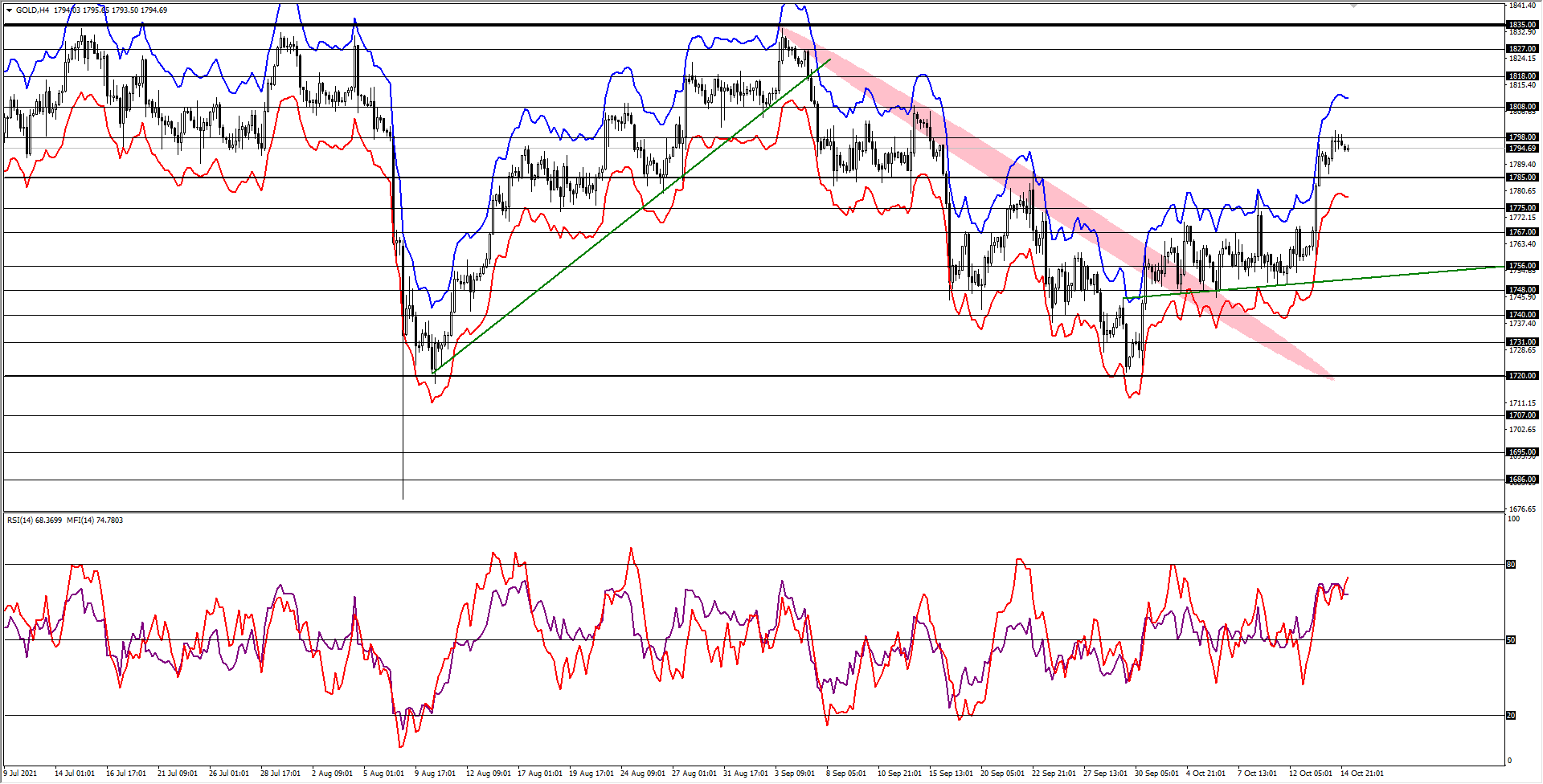Click the chart menu arrow beside GOLD,H4
This screenshot has width=1543, height=784.
point(9,10)
